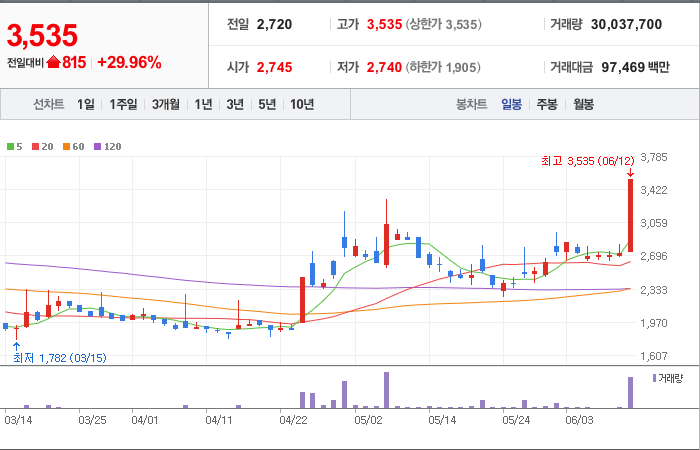
Task: Click the 05/02 date axis label
Action: pos(368,421)
